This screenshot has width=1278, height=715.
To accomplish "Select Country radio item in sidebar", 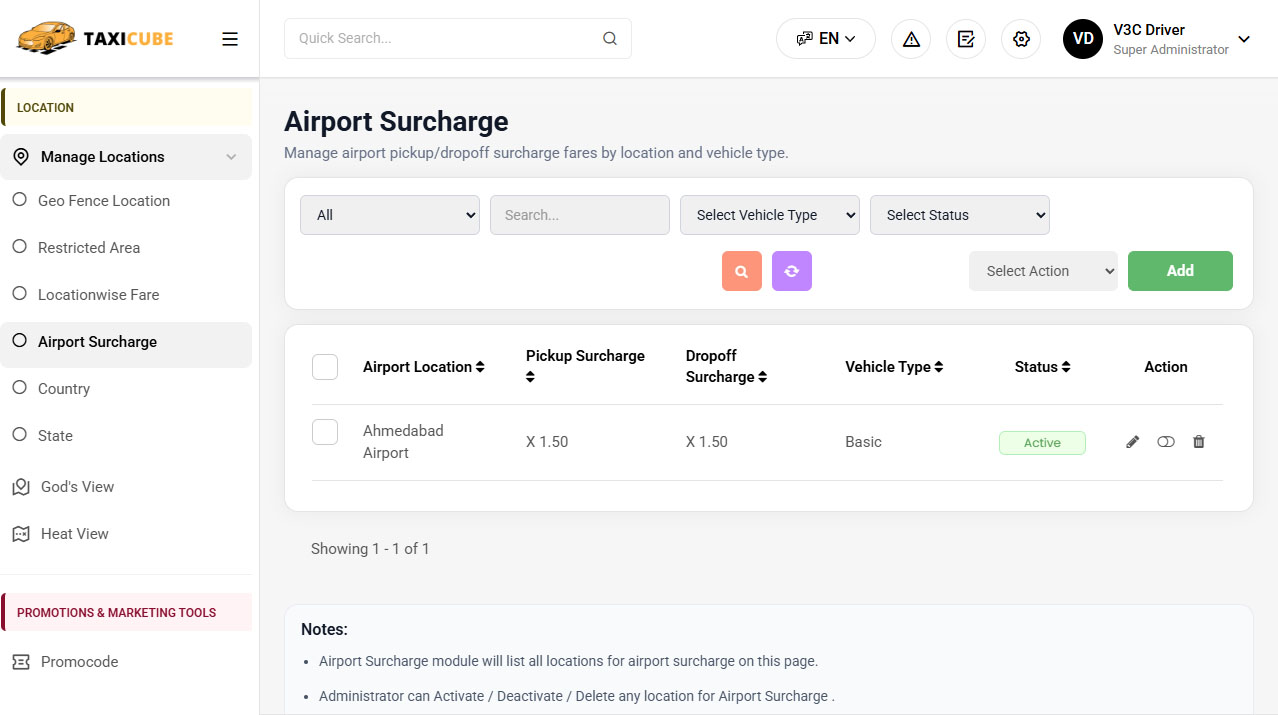I will tap(19, 388).
